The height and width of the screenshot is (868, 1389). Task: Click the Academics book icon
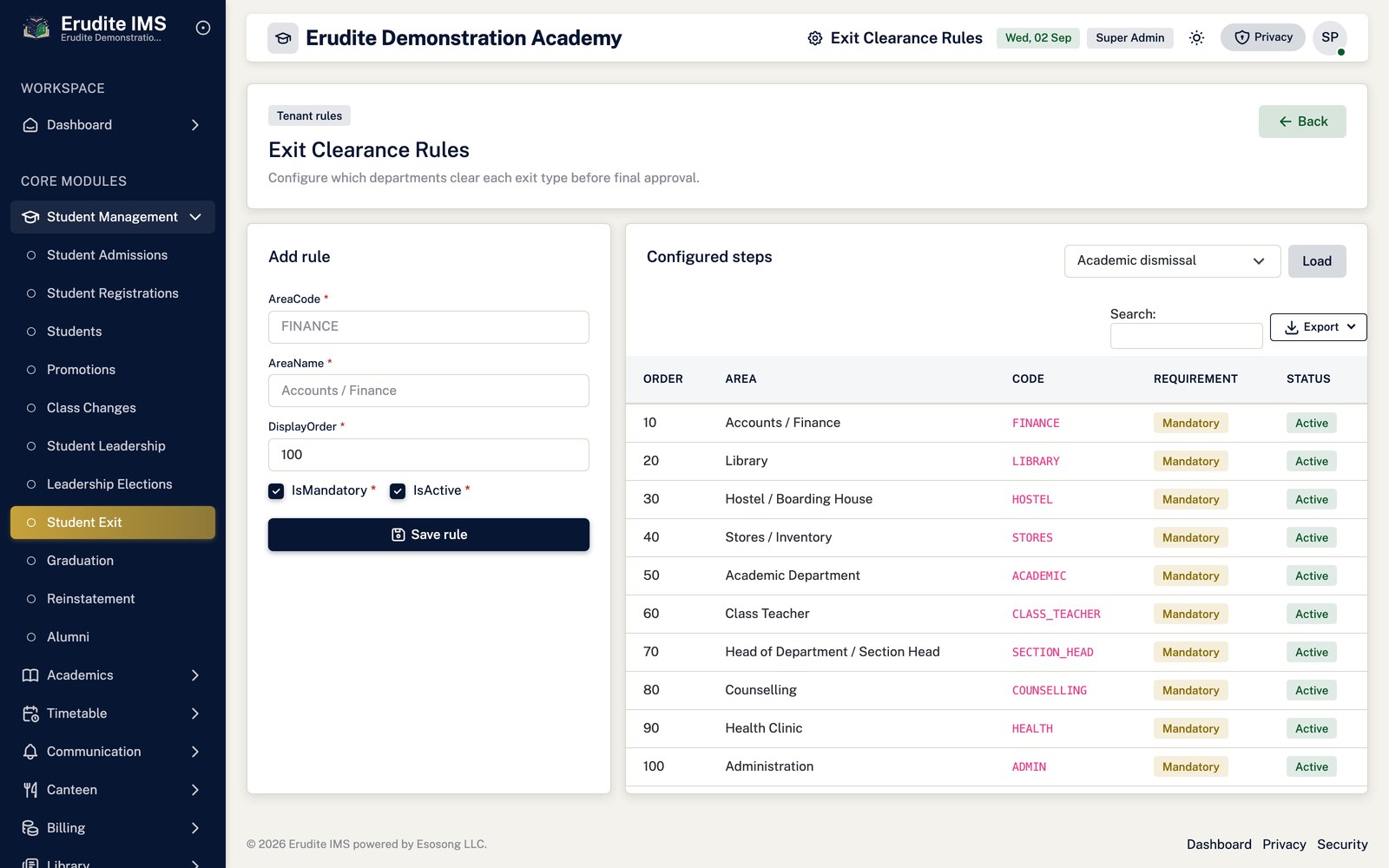pyautogui.click(x=30, y=675)
